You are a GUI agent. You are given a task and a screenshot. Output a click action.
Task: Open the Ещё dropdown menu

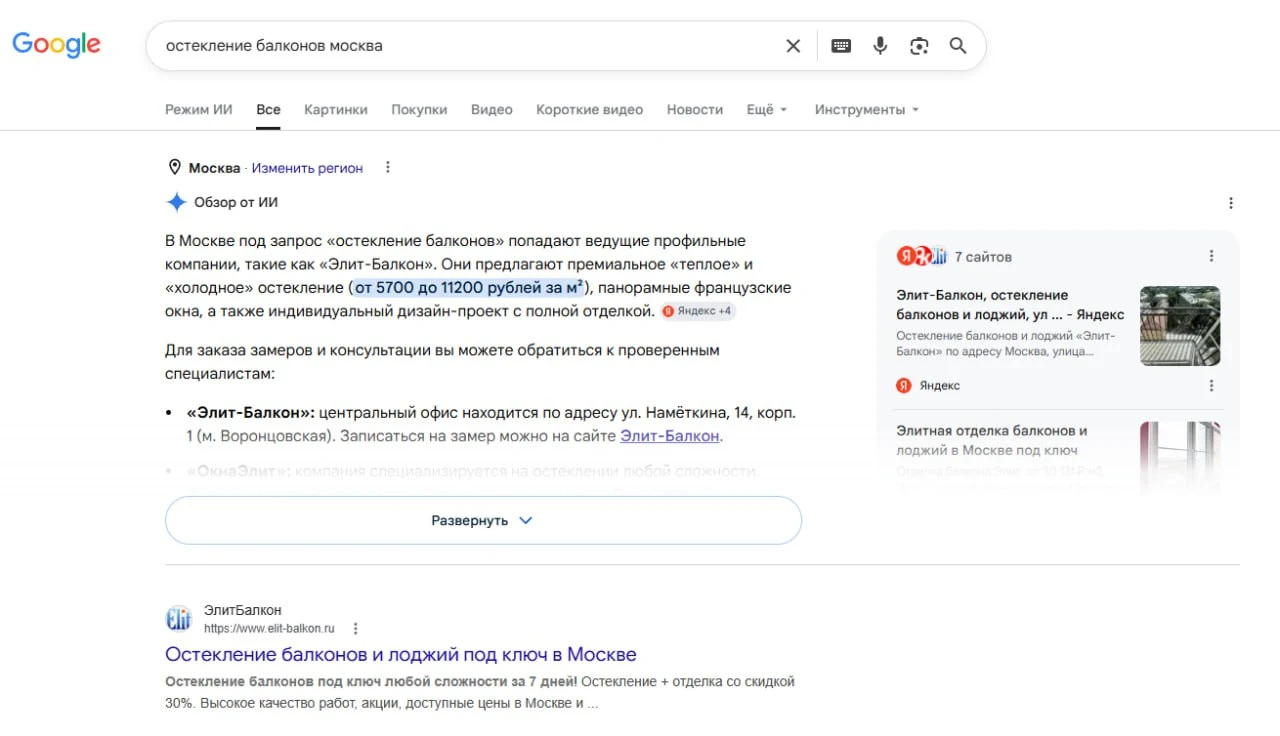[x=767, y=110]
